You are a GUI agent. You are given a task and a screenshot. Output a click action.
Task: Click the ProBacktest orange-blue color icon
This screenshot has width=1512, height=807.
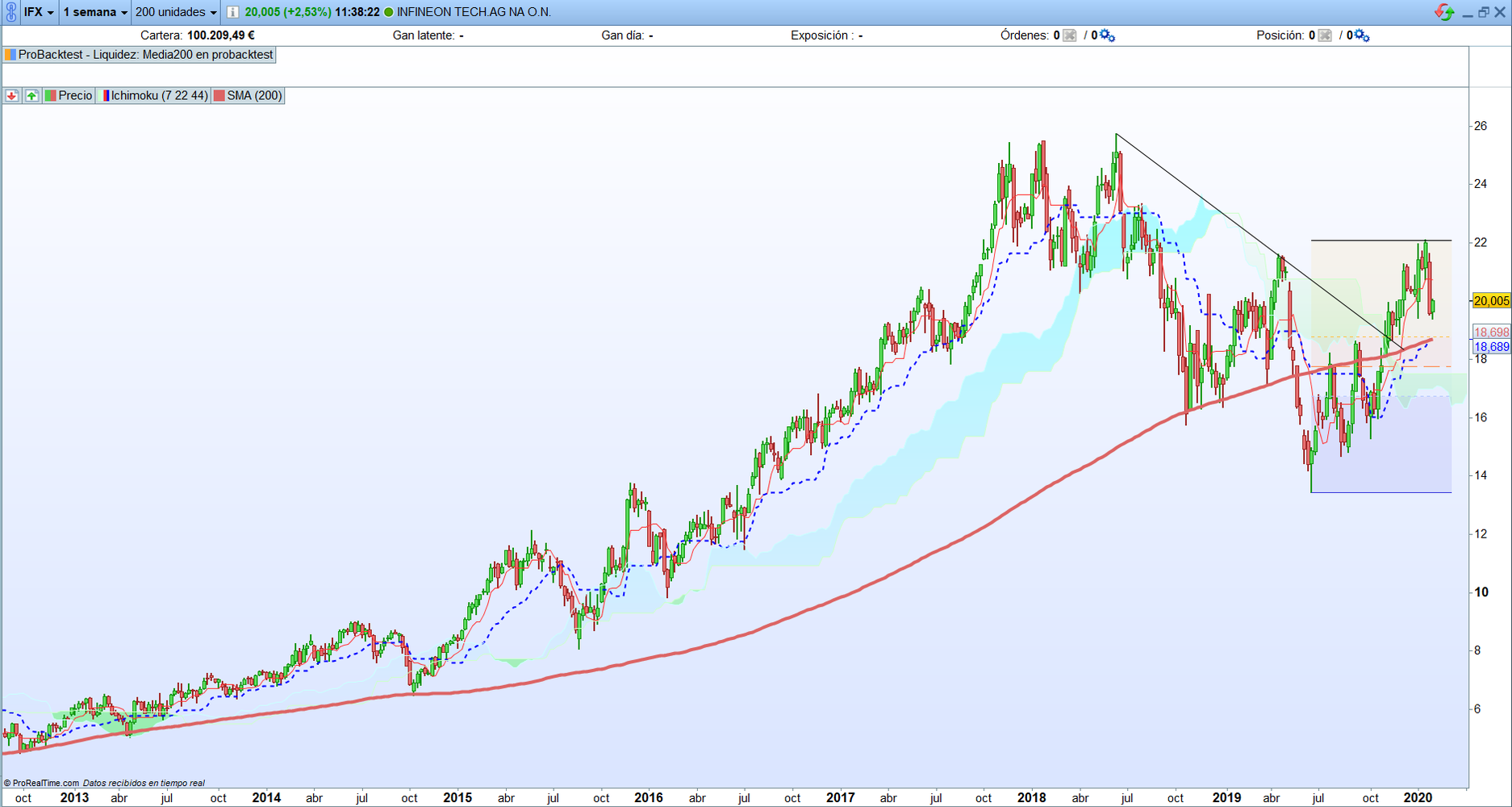pyautogui.click(x=10, y=55)
